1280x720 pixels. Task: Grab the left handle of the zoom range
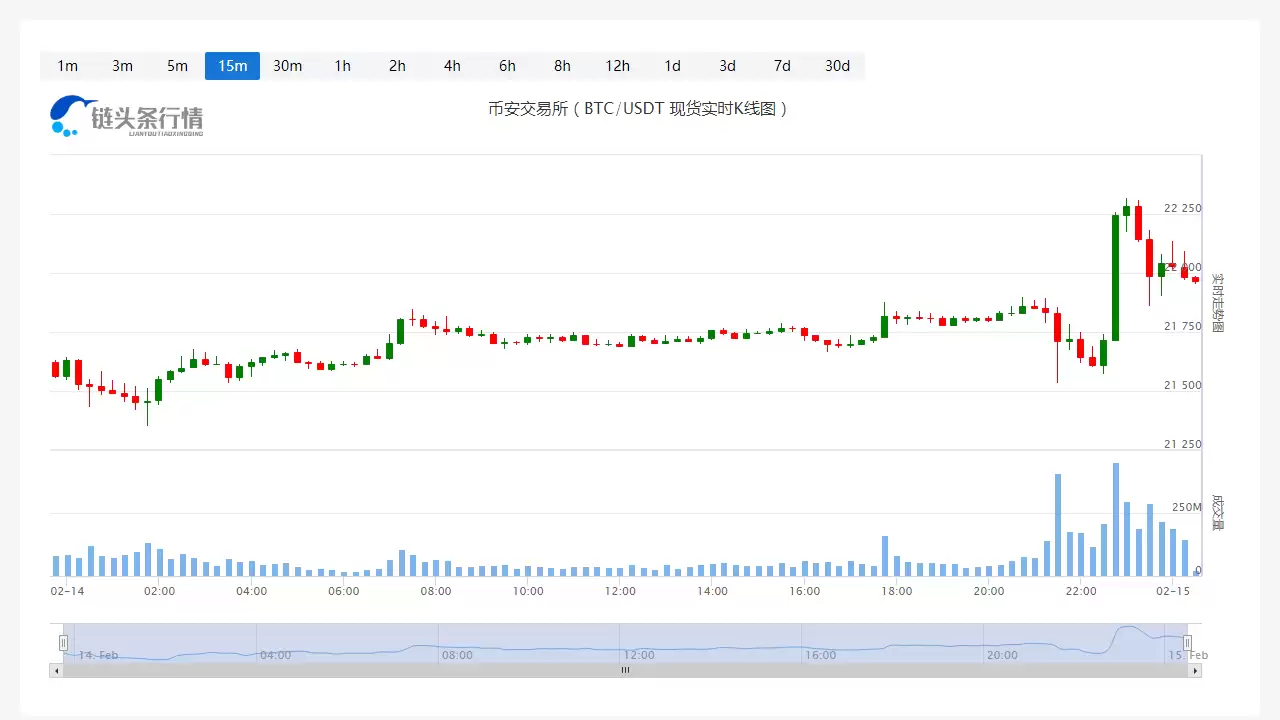click(x=63, y=643)
